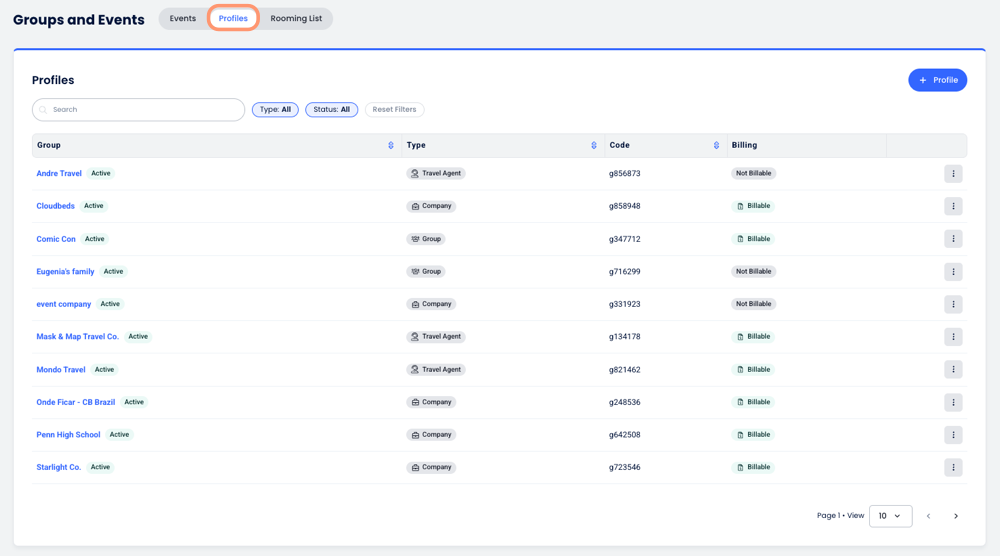
Task: Click sort icon in Code column header
Action: click(716, 146)
